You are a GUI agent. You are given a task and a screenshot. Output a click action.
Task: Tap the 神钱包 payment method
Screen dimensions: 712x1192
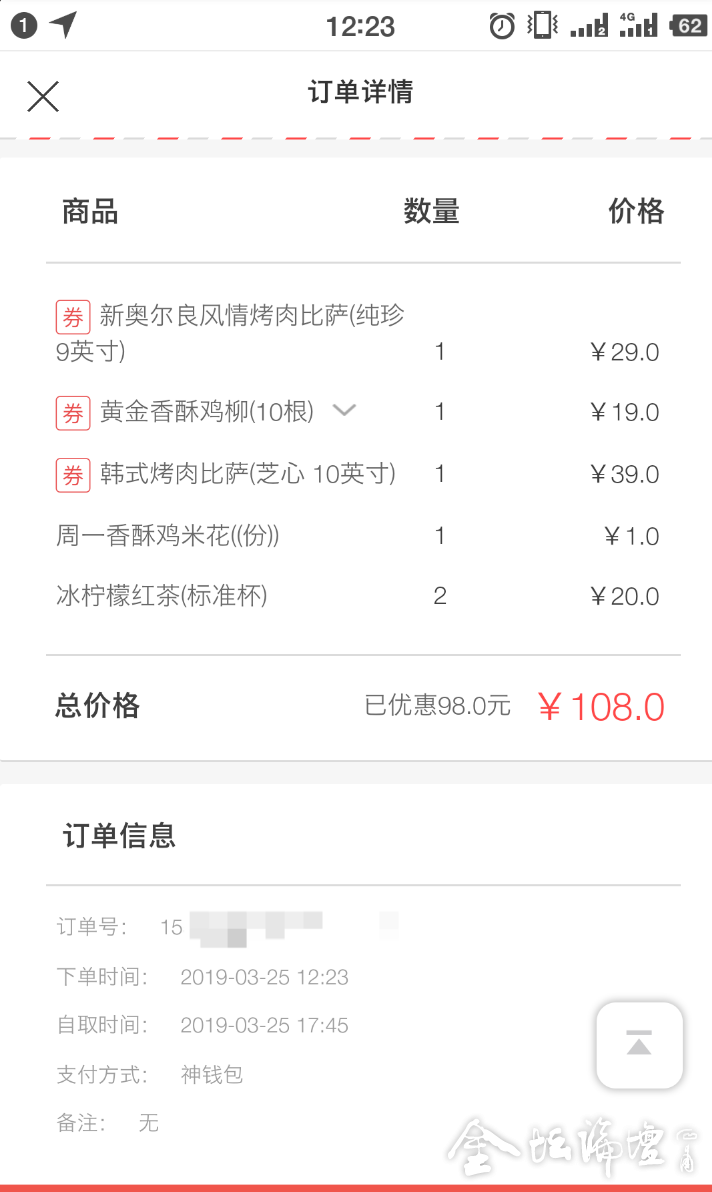212,1075
